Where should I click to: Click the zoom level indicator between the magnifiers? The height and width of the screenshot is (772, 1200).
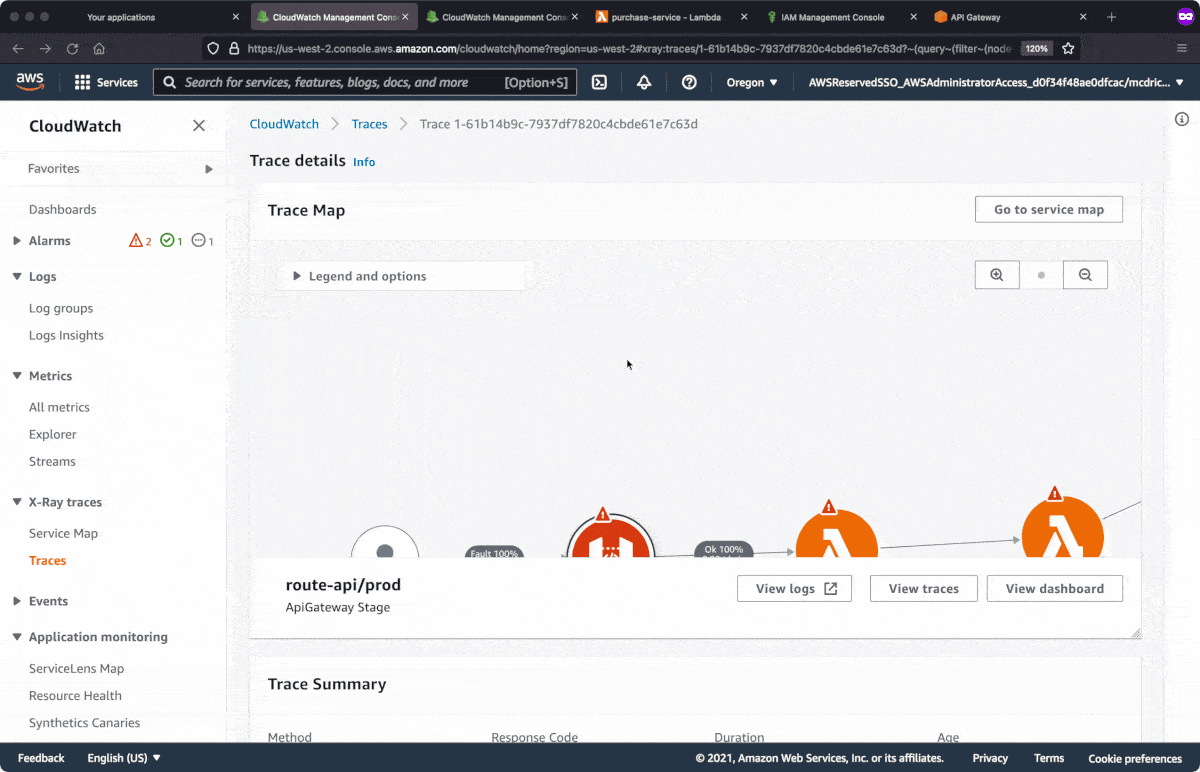point(1040,274)
